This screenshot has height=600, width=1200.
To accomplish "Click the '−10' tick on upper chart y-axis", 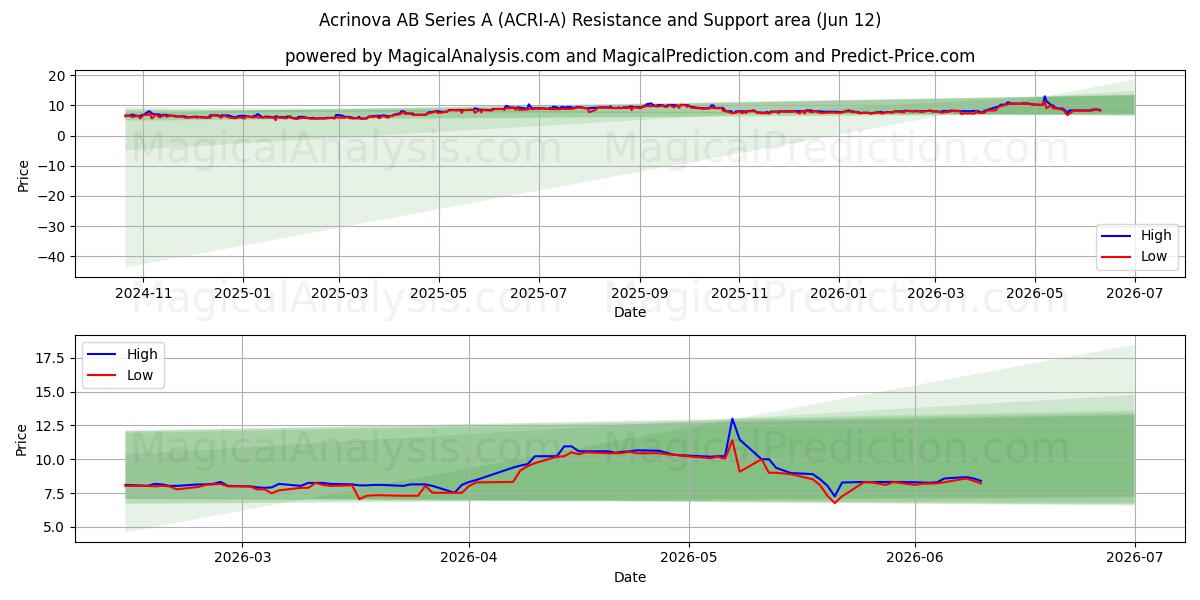I will [52, 166].
